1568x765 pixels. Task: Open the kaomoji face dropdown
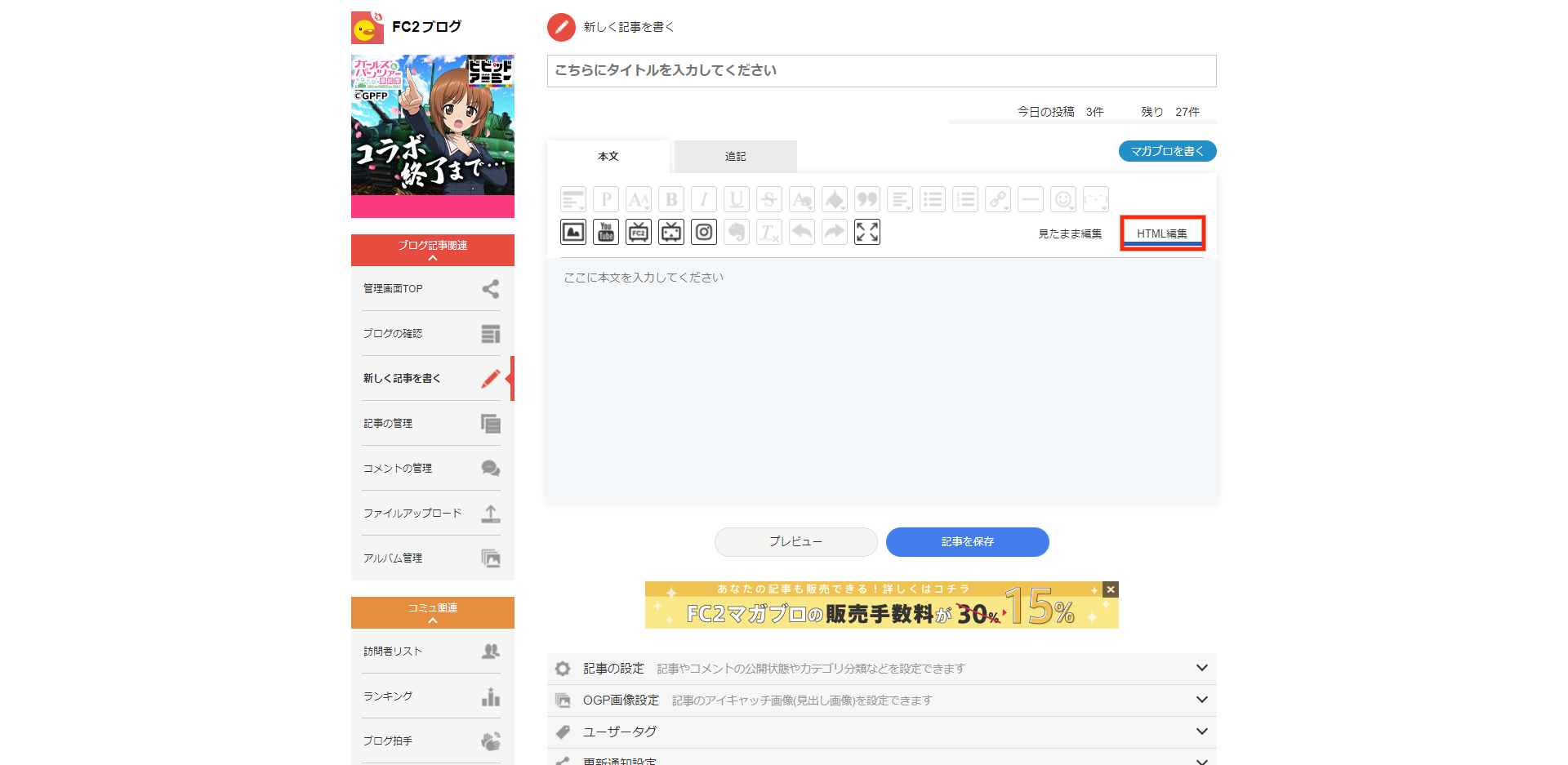click(x=1096, y=199)
